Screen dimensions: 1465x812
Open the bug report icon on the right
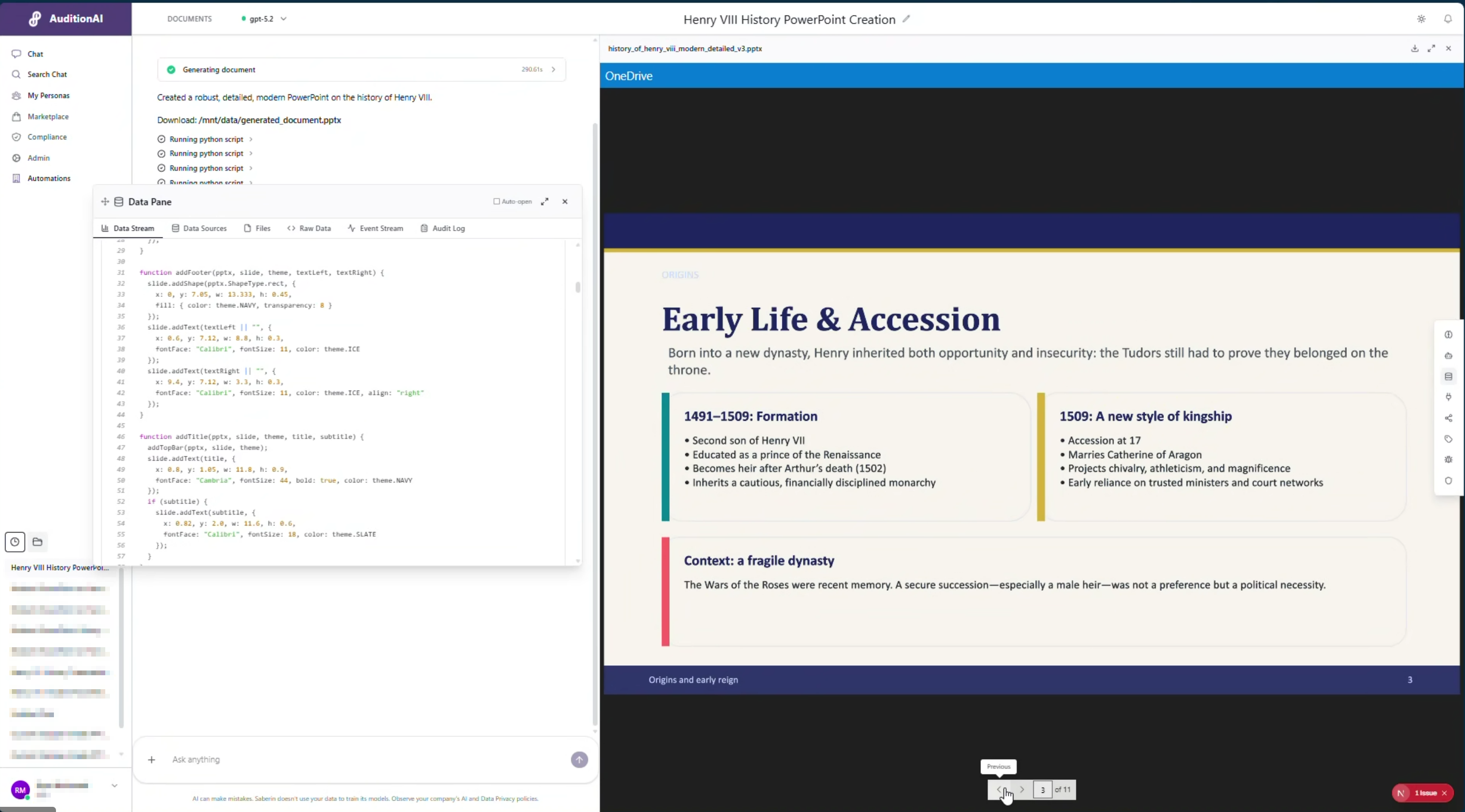[x=1448, y=460]
